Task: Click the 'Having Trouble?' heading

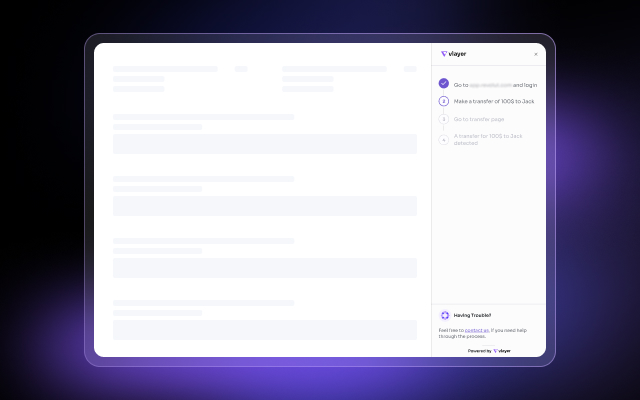Action: click(472, 315)
